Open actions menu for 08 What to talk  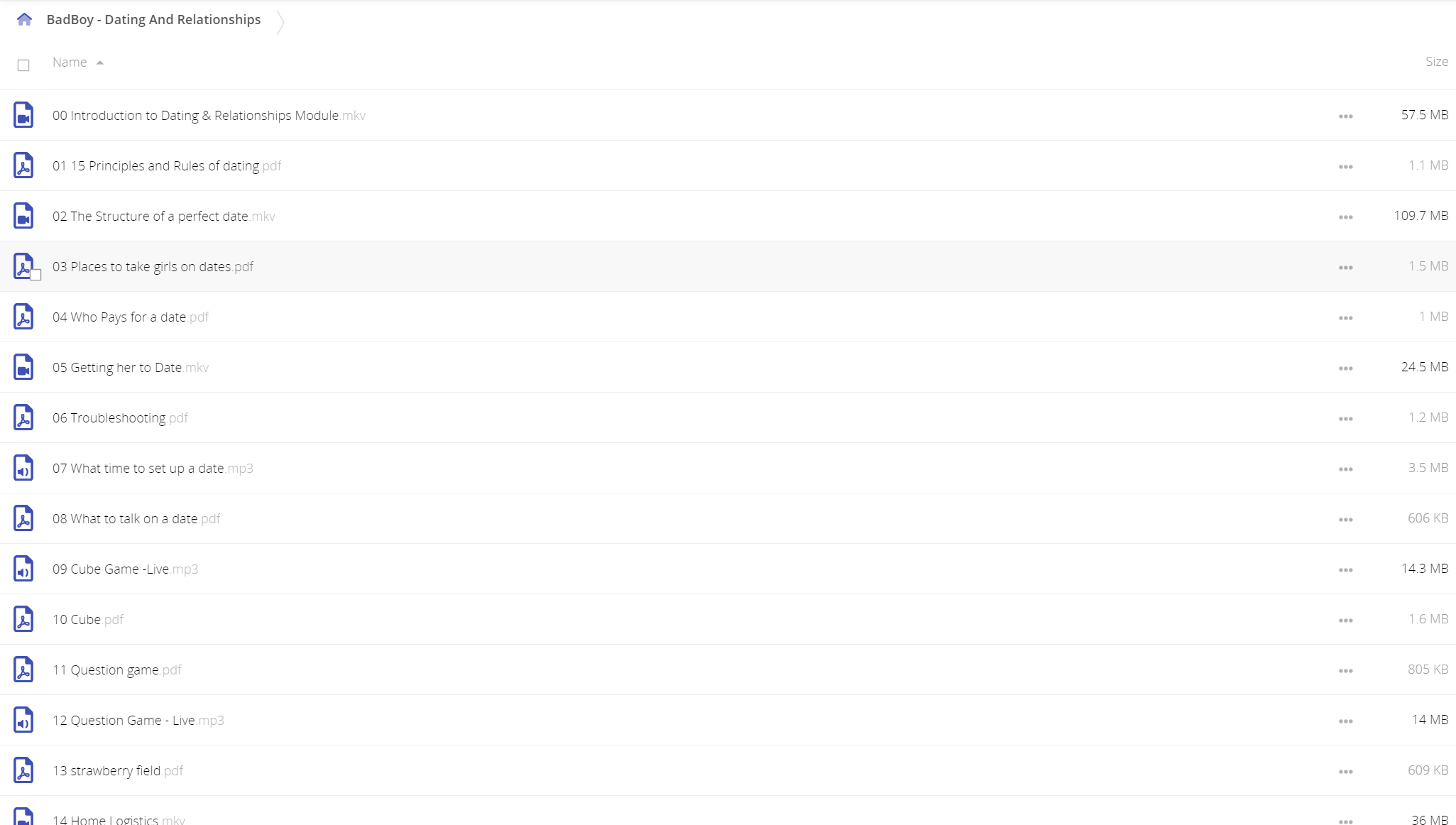click(x=1345, y=520)
